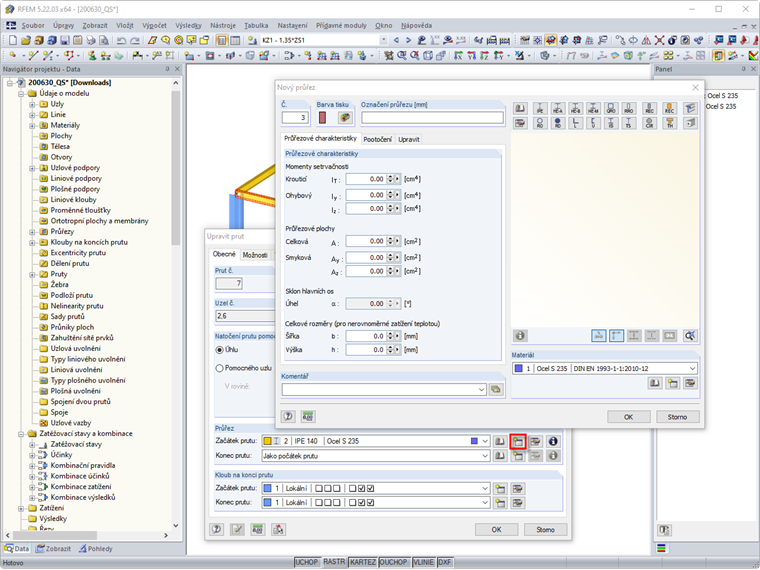The width and height of the screenshot is (760, 570).
Task: Open the Materiál Ocel S 235 dropdown
Action: (x=692, y=368)
